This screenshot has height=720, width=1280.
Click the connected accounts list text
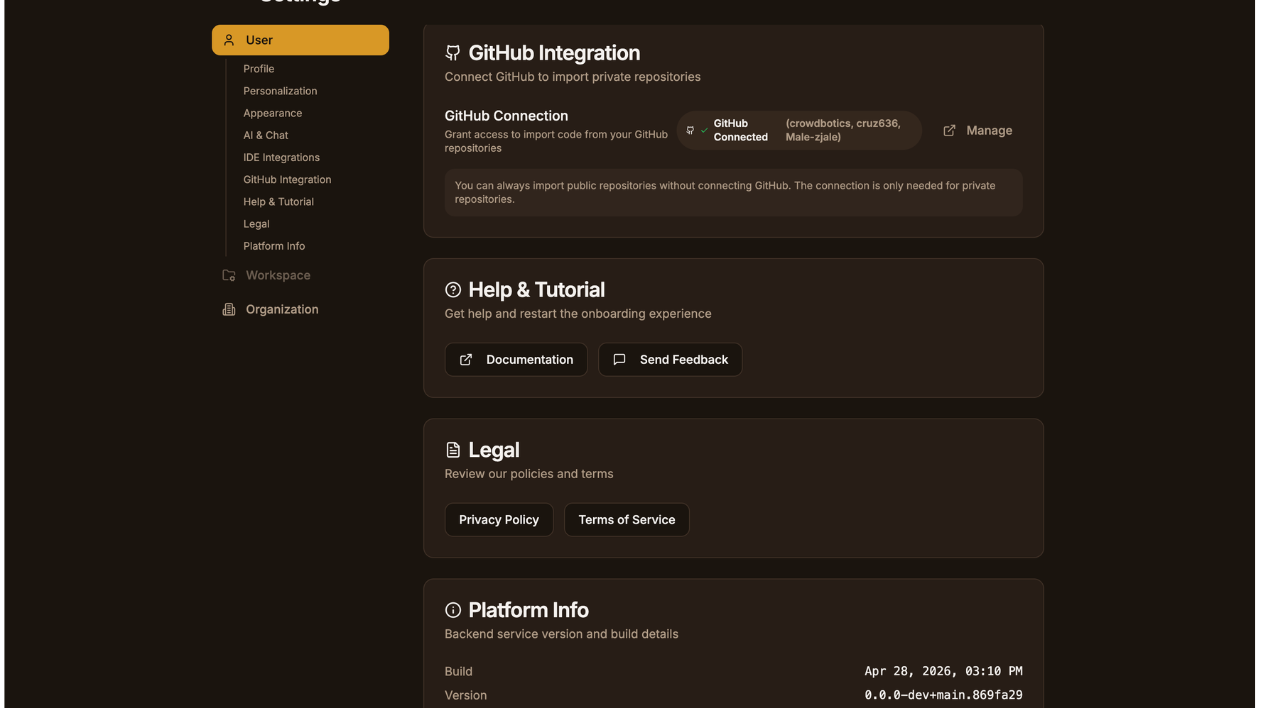[843, 130]
